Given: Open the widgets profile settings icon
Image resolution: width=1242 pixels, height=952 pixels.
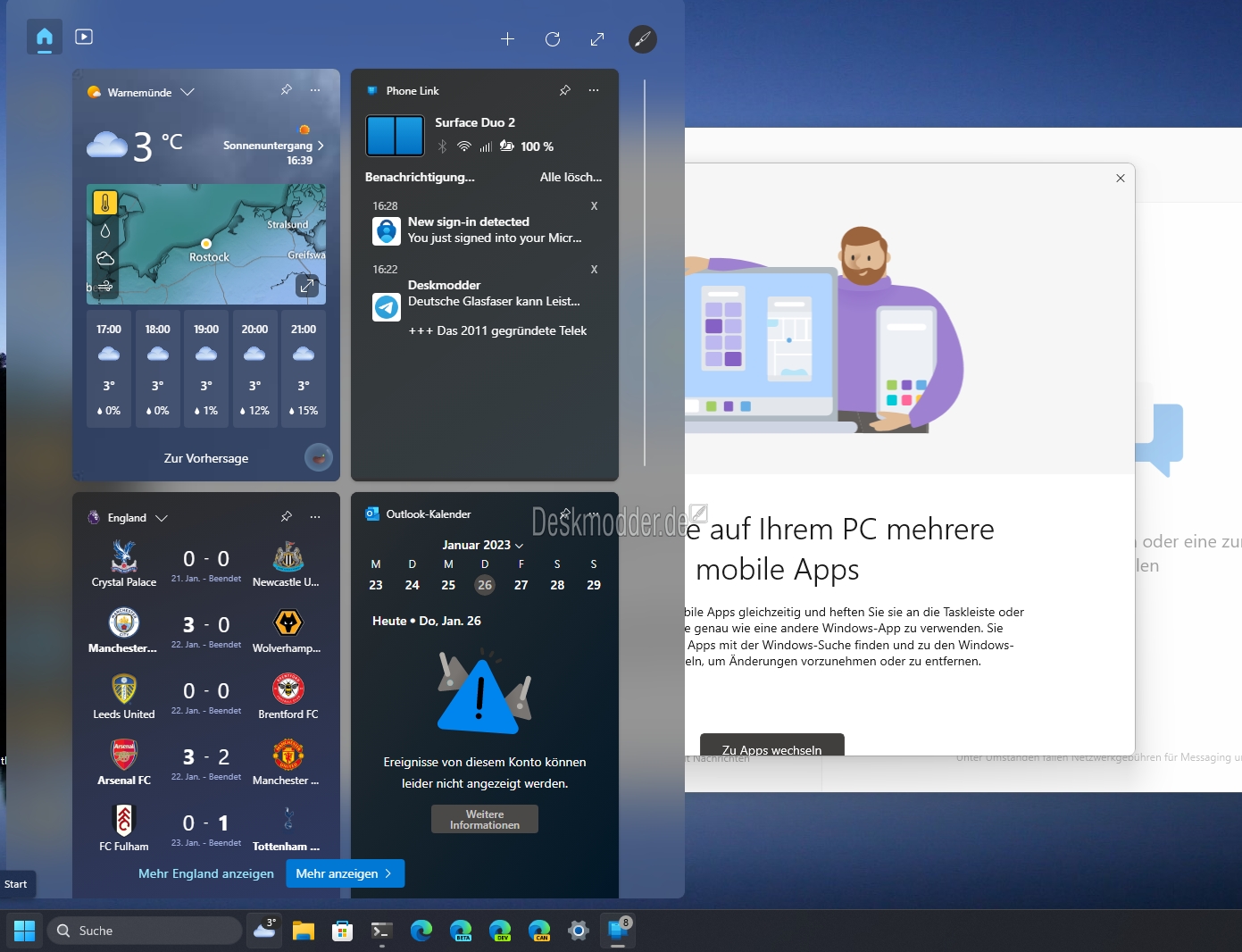Looking at the screenshot, I should 642,38.
